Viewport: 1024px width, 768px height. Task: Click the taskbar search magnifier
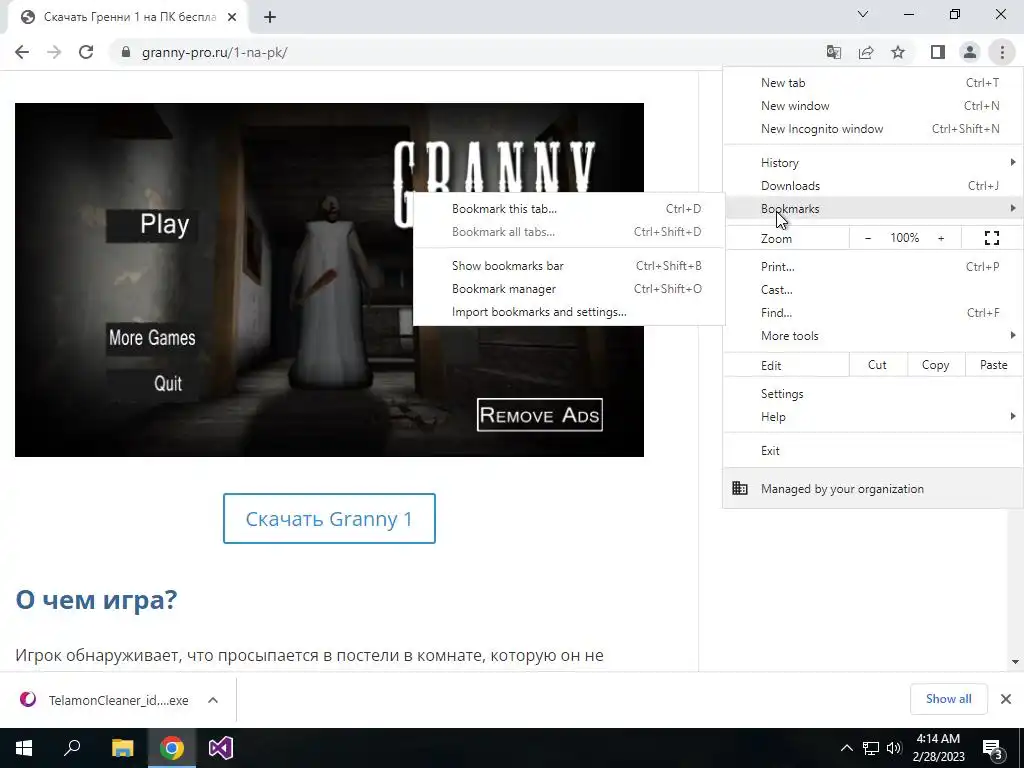coord(72,748)
